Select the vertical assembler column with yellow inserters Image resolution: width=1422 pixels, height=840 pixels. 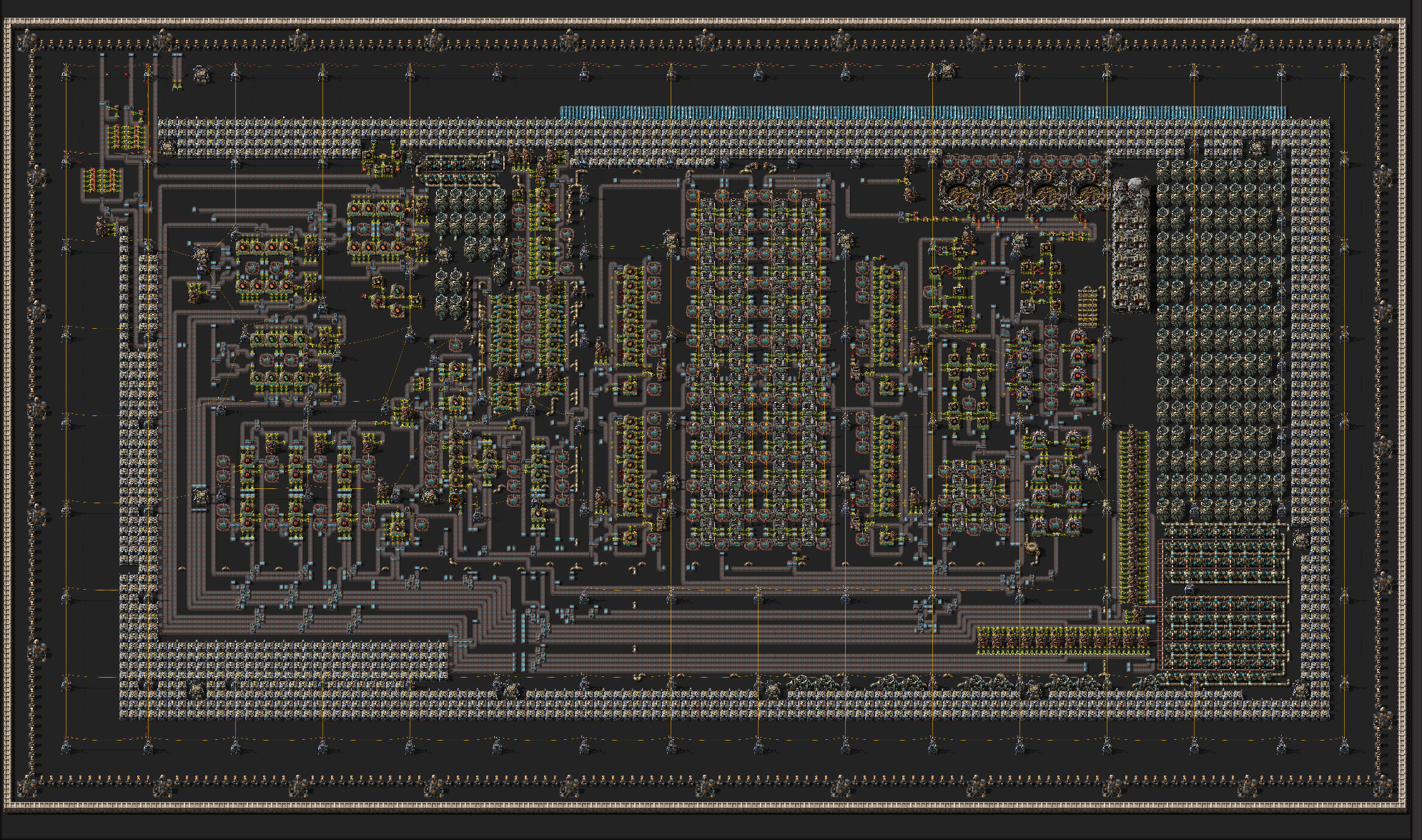click(x=1133, y=515)
